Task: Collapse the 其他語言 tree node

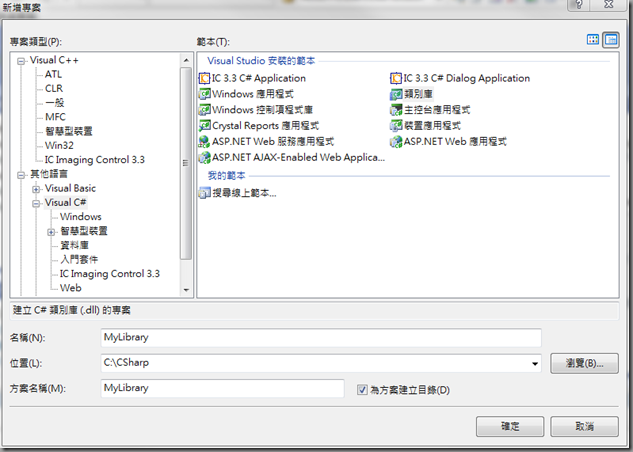Action: (x=21, y=175)
